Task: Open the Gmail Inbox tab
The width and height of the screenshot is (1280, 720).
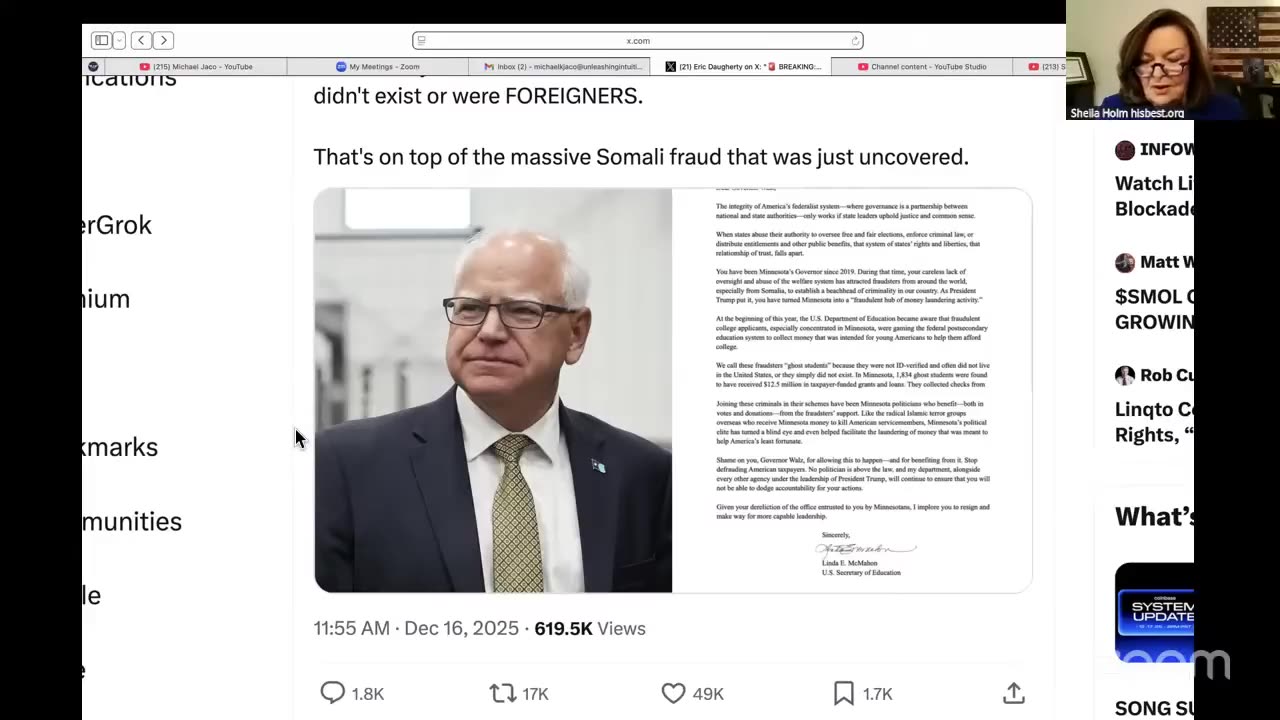Action: 559,67
